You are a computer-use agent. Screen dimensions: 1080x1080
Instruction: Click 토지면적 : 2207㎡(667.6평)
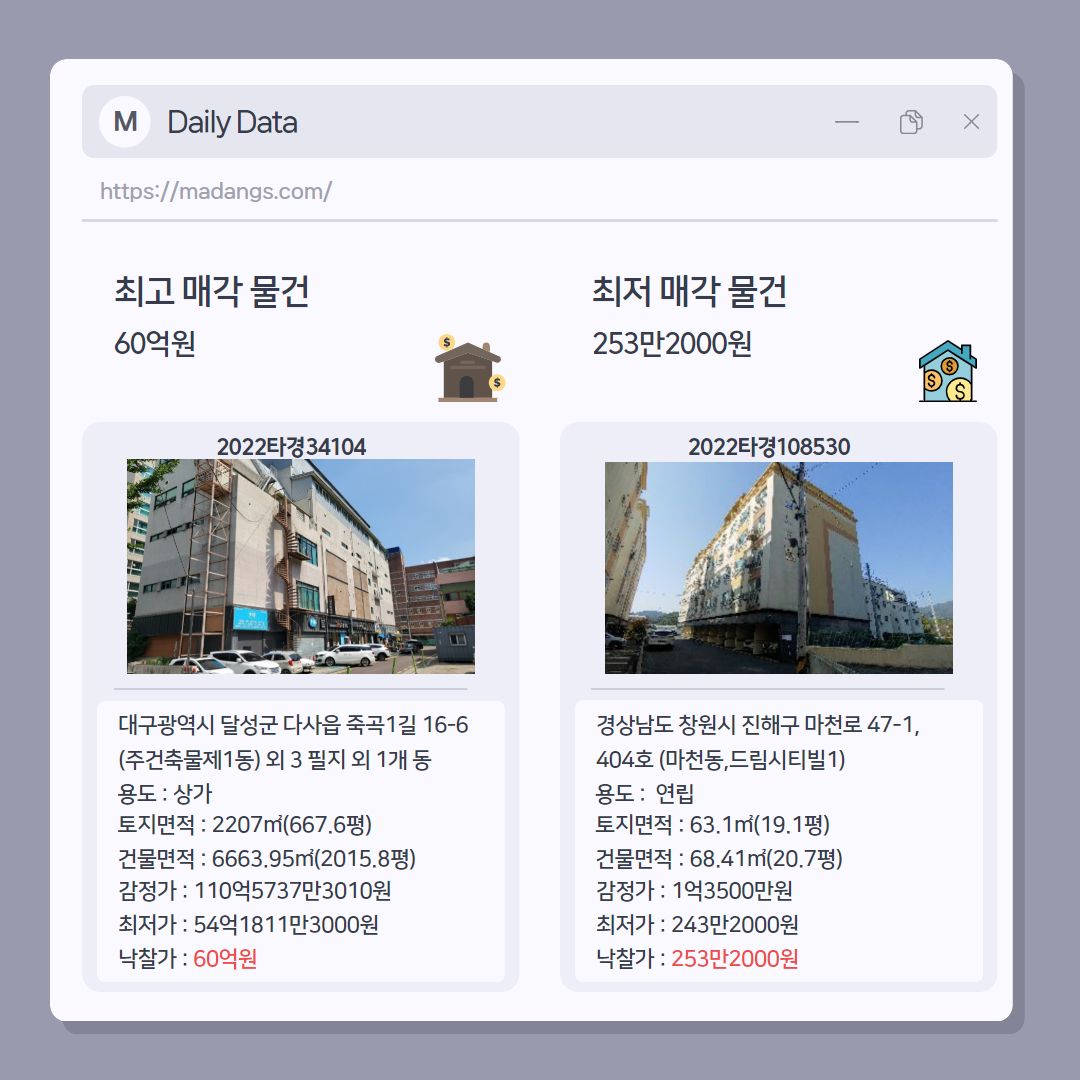pos(245,824)
